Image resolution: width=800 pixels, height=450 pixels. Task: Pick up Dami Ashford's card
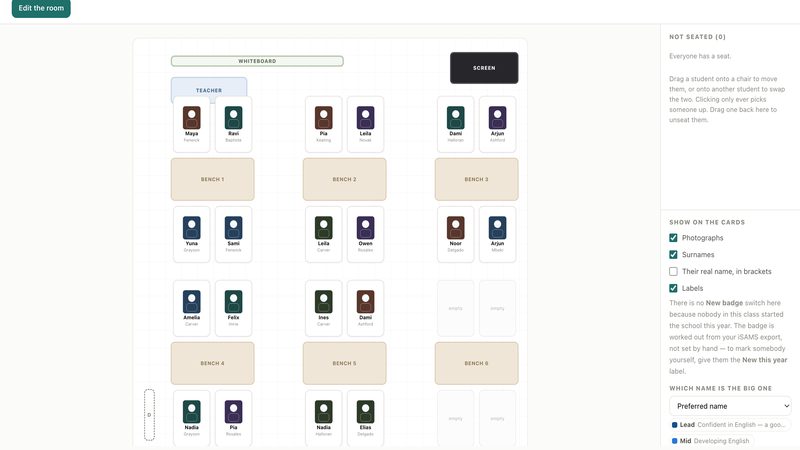point(365,308)
